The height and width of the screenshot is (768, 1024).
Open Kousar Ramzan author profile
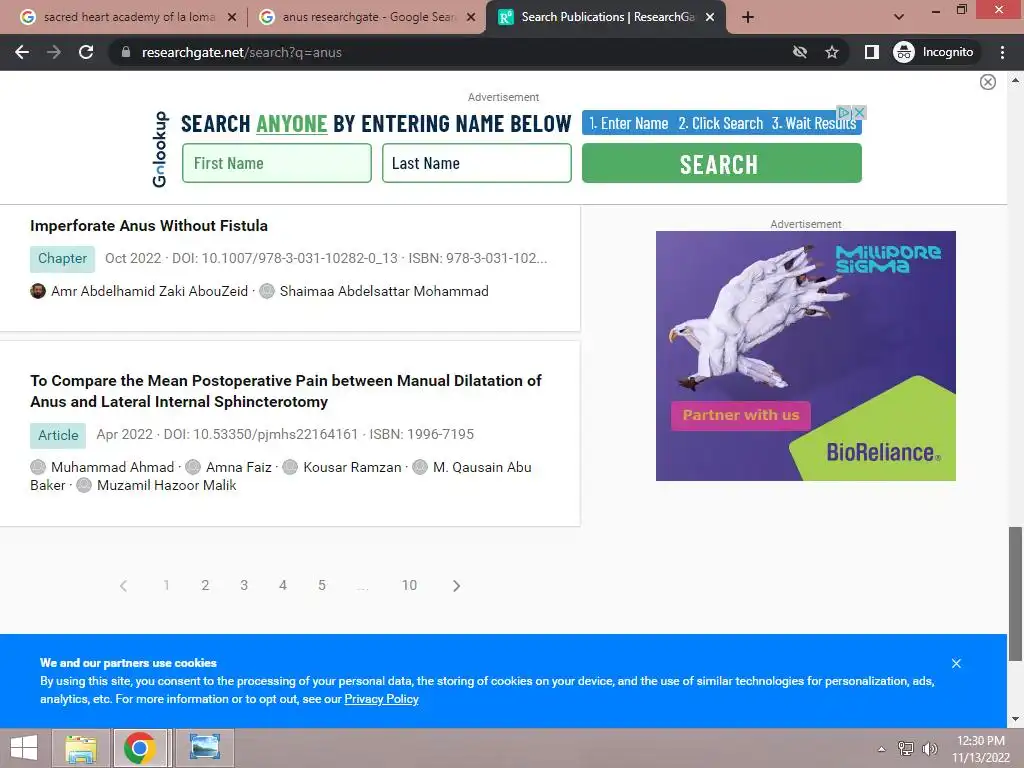point(352,468)
